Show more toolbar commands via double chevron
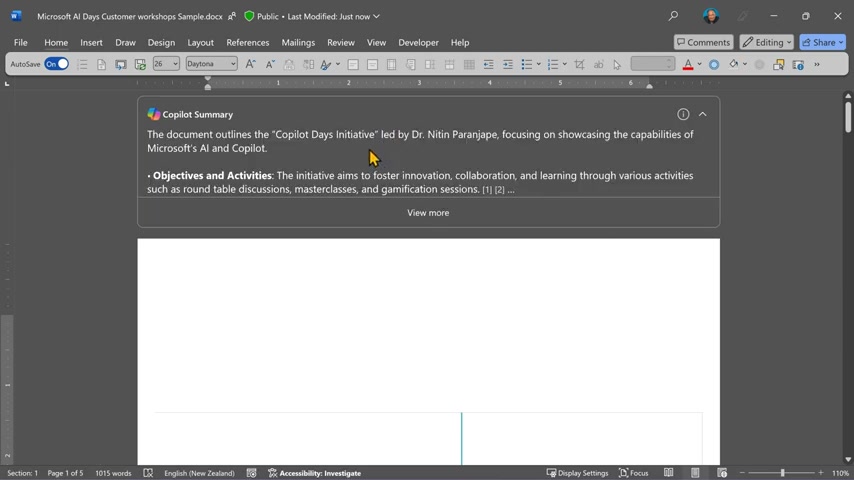The width and height of the screenshot is (854, 480). click(817, 64)
